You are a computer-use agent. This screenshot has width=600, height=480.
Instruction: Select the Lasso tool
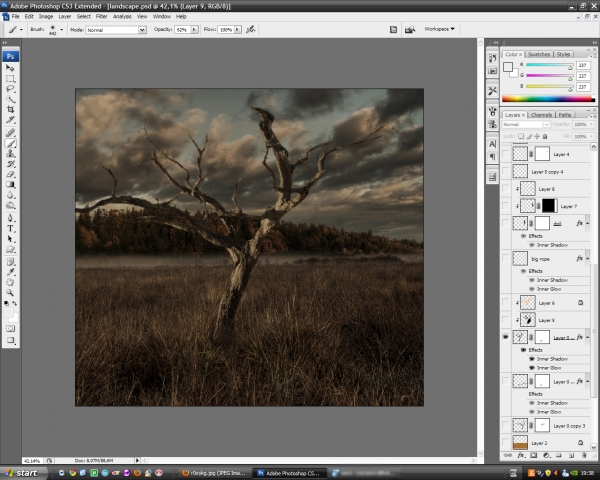tap(10, 89)
